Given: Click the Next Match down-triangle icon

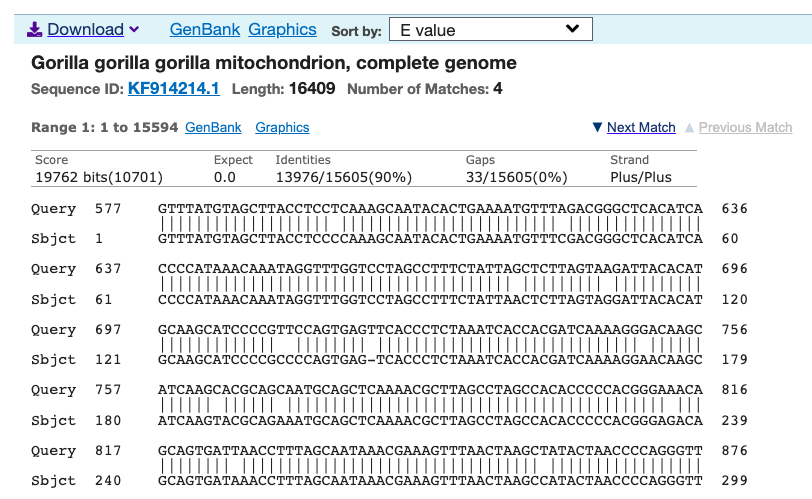Looking at the screenshot, I should [x=597, y=128].
